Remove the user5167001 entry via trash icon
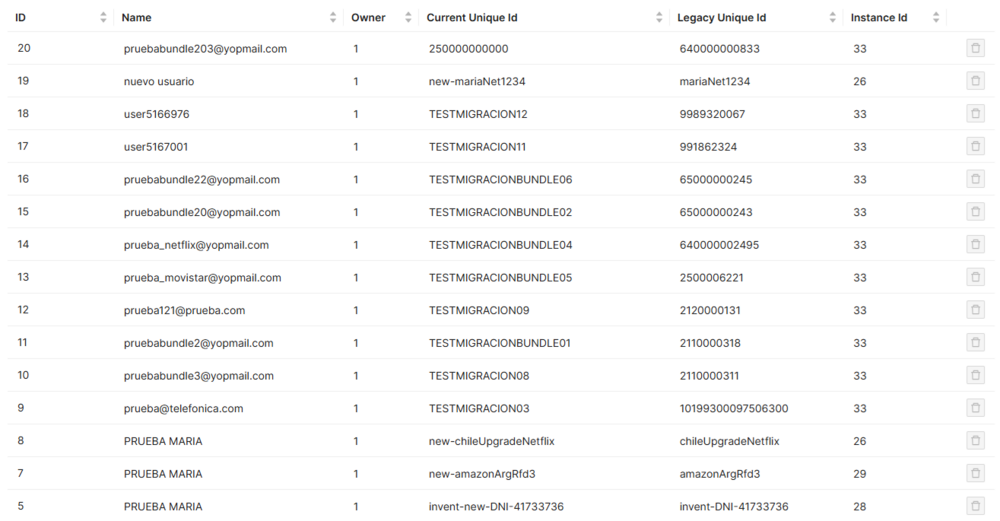The width and height of the screenshot is (1000, 521). (x=975, y=147)
